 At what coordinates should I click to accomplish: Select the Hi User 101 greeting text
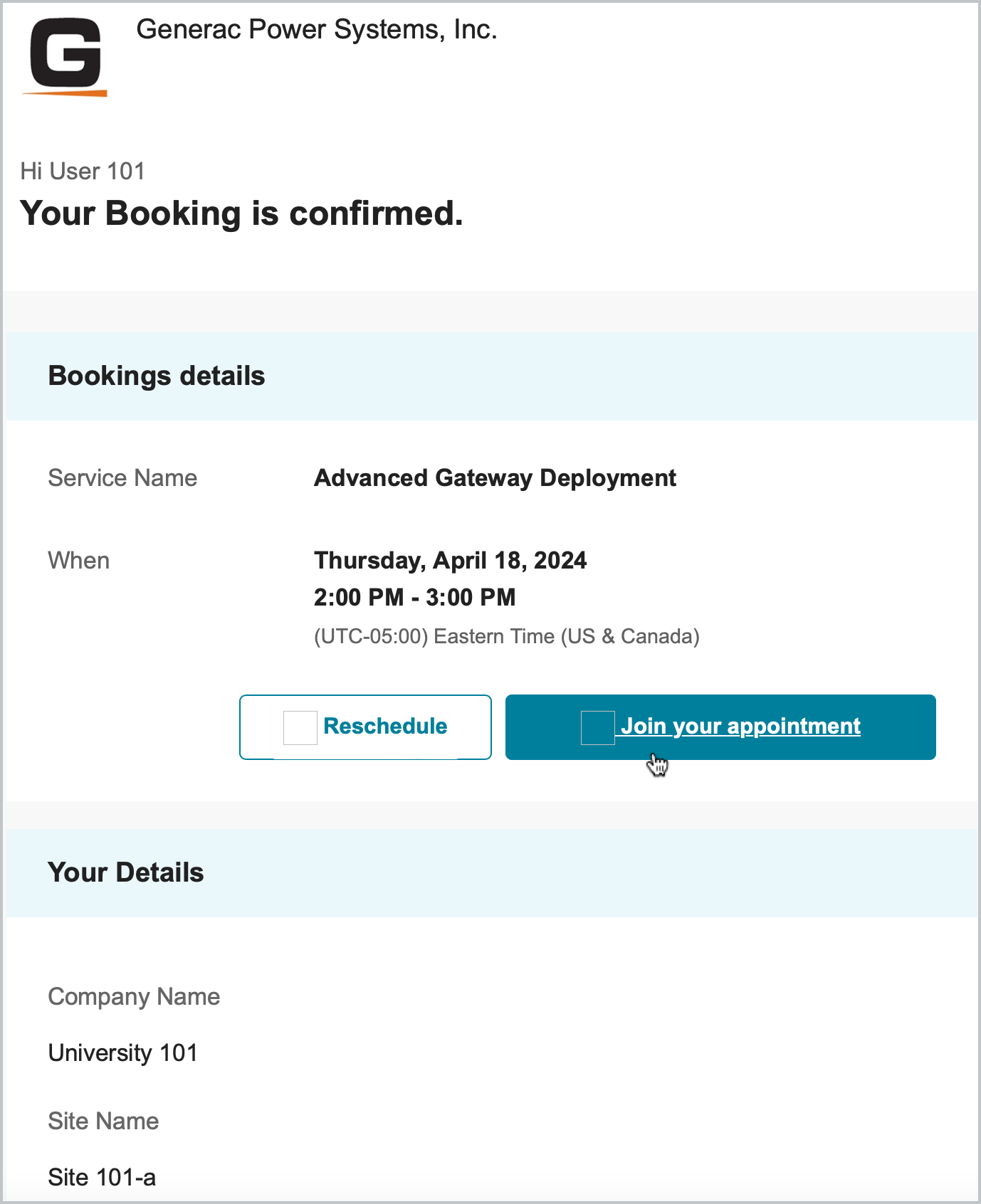(x=82, y=171)
